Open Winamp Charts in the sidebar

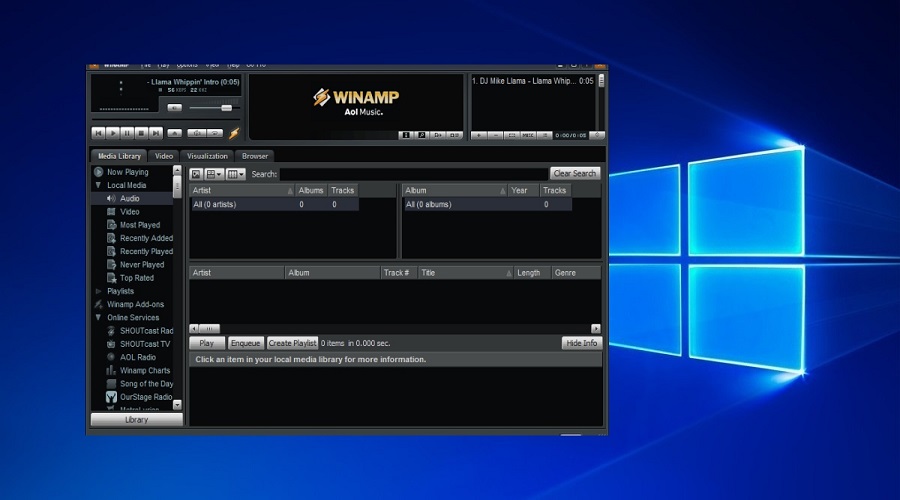tap(146, 370)
